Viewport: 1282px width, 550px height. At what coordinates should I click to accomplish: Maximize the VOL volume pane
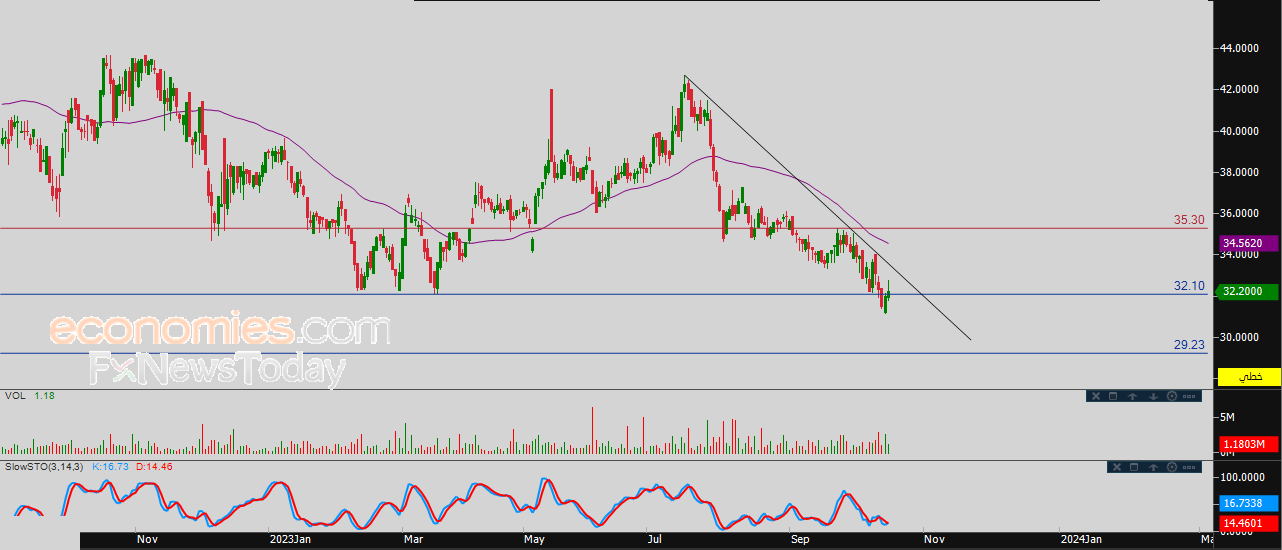coord(1113,396)
